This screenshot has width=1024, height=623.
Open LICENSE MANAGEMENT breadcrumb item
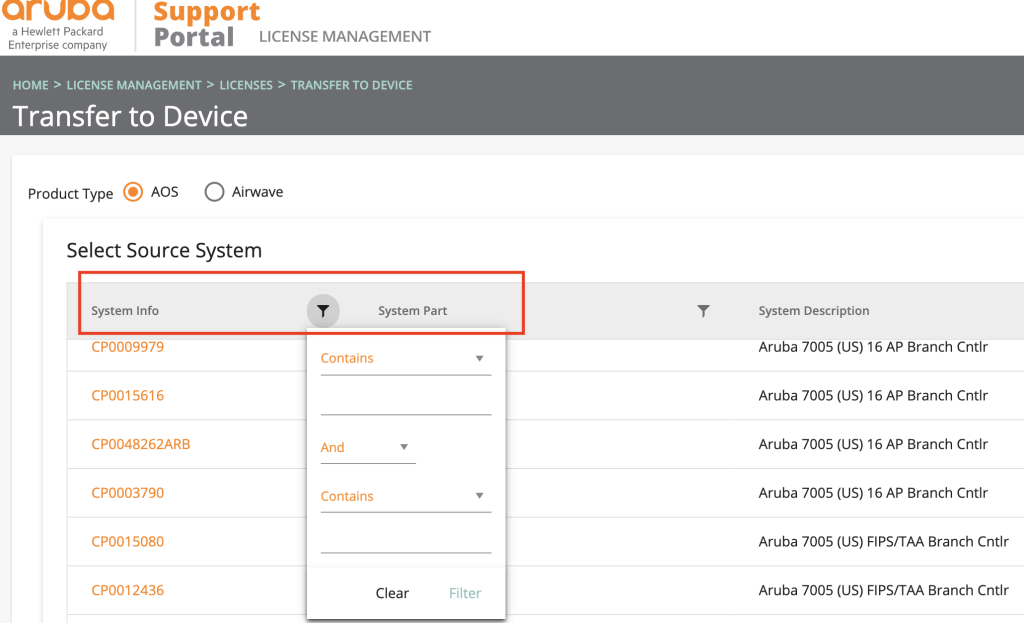point(134,85)
